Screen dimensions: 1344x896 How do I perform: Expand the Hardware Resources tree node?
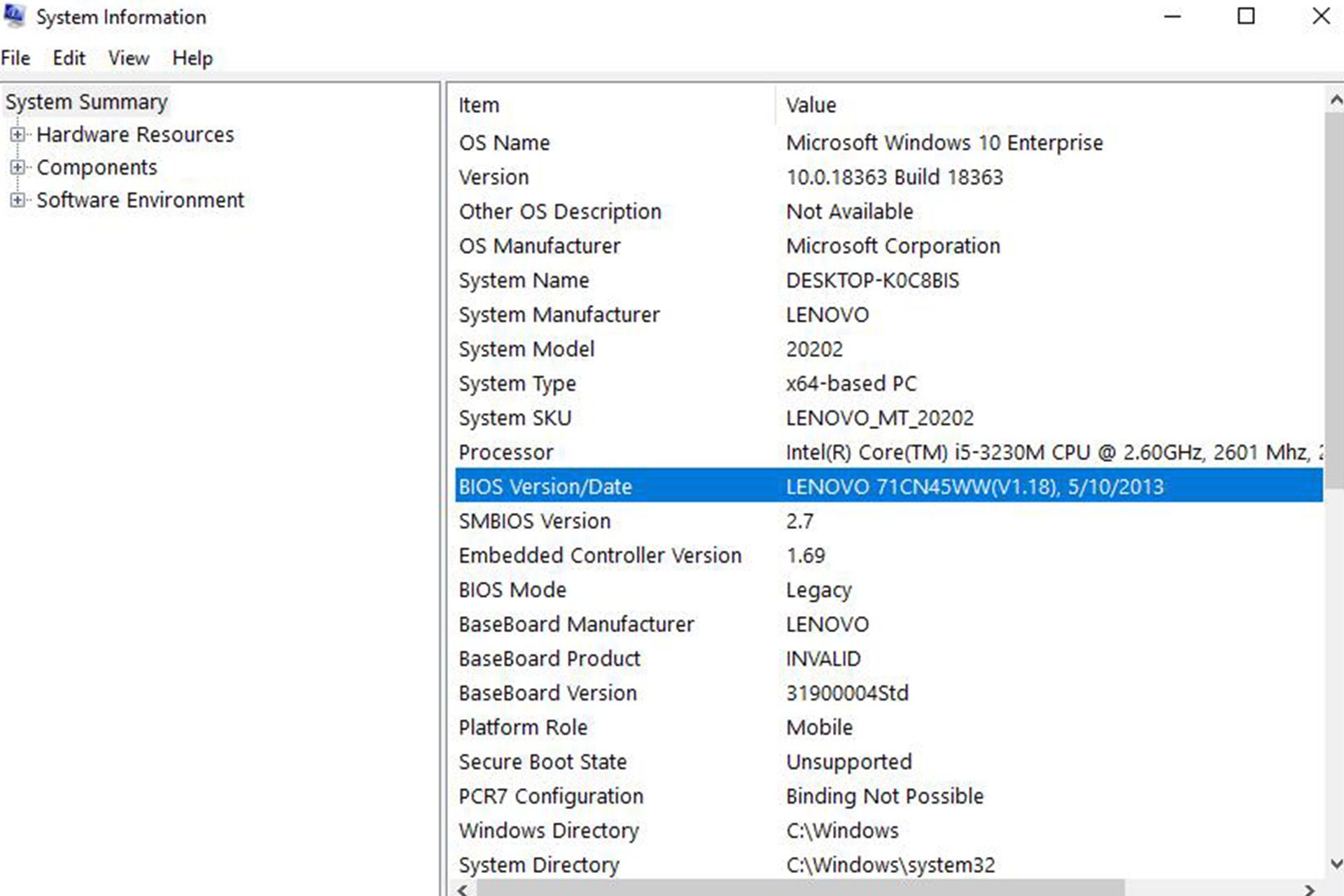[x=17, y=134]
